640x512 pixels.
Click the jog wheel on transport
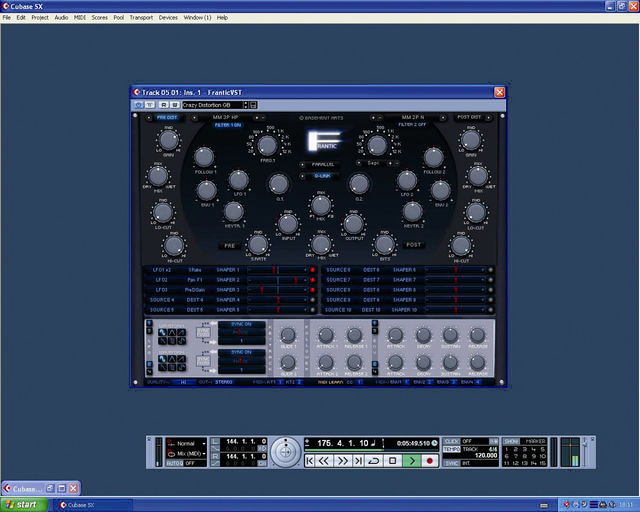(285, 452)
